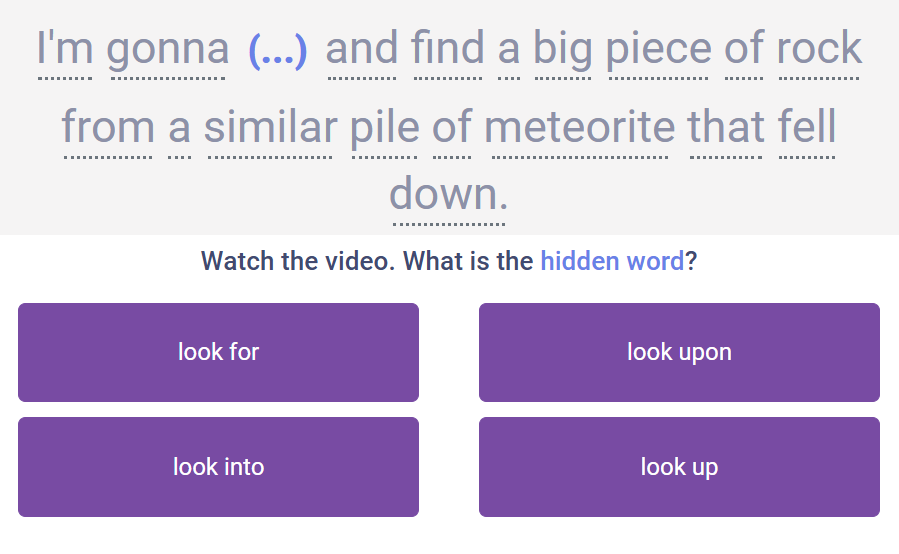Answer with "look up"
The image size is (899, 554).
[679, 467]
